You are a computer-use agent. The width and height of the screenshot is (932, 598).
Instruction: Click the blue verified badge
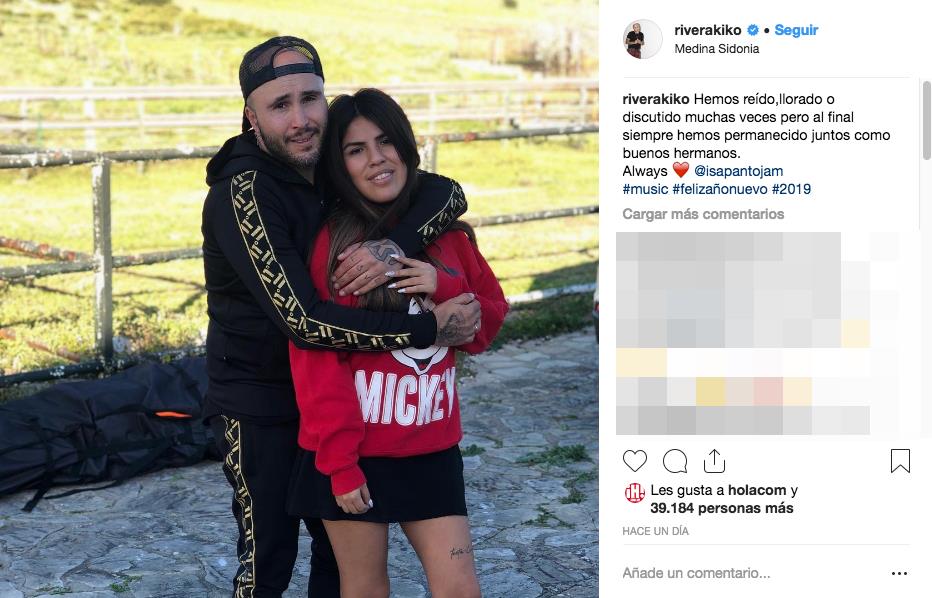(x=752, y=30)
